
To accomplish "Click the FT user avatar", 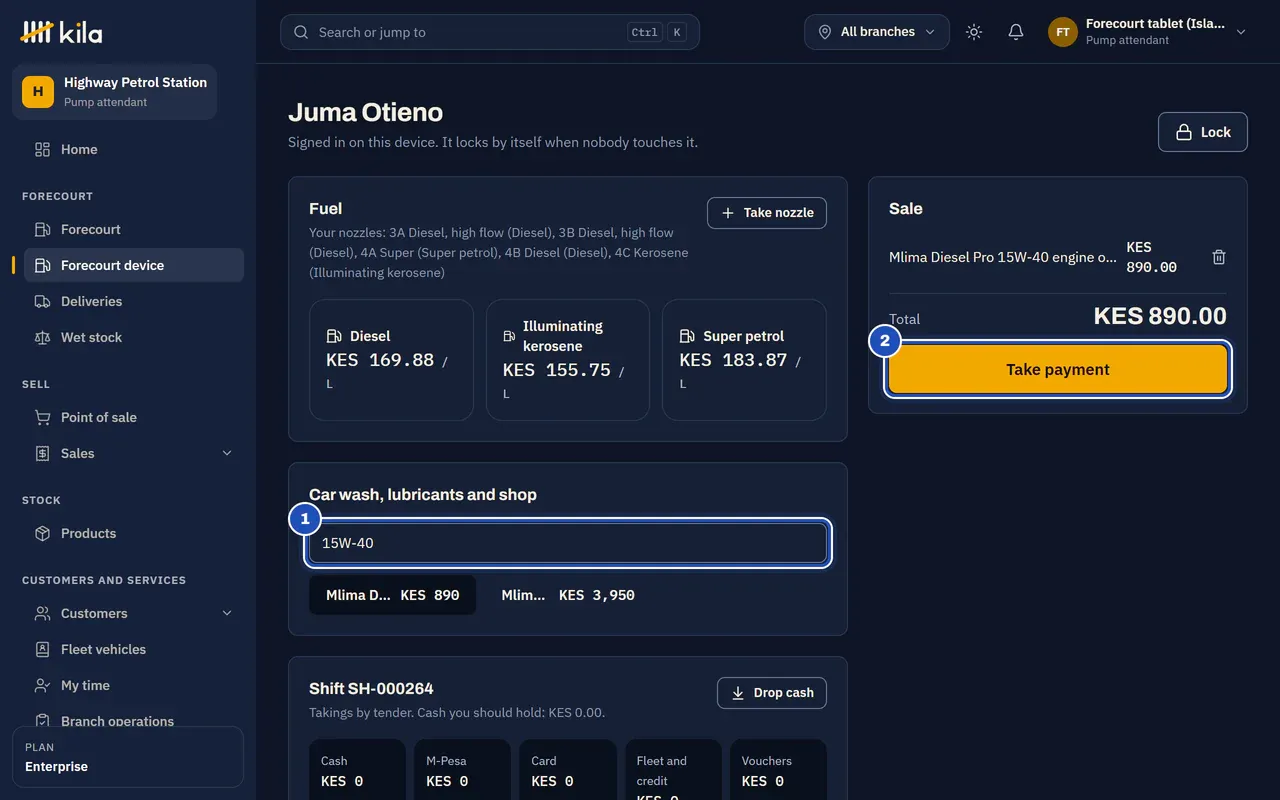I will [x=1063, y=32].
